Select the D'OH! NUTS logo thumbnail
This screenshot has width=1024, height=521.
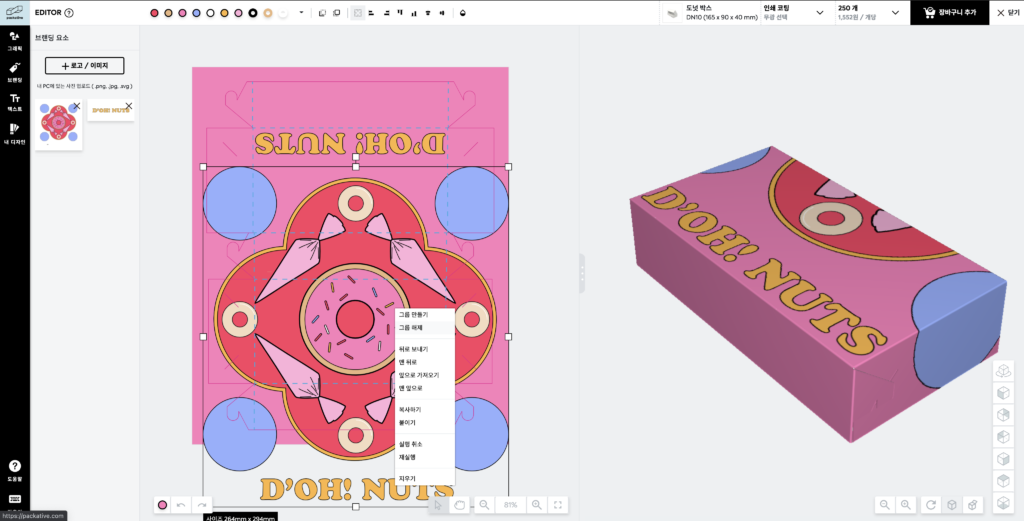tap(111, 110)
